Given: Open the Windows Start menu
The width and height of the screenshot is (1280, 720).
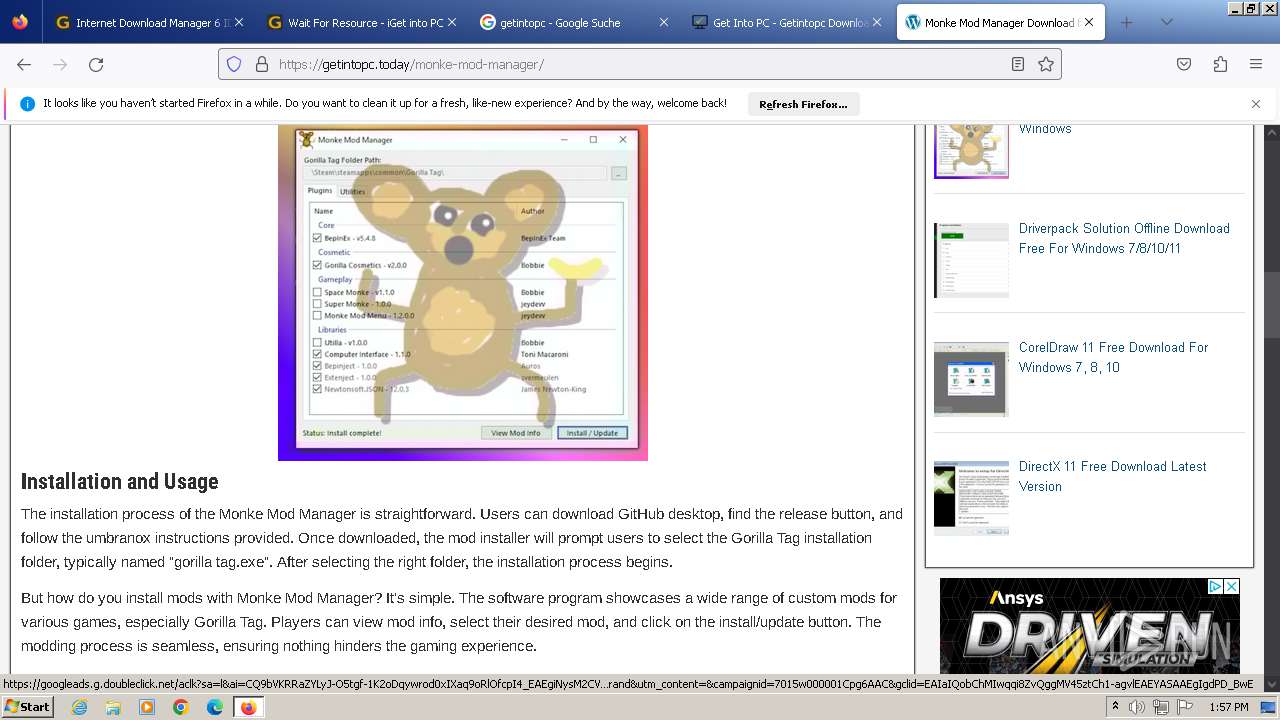Looking at the screenshot, I should point(27,707).
